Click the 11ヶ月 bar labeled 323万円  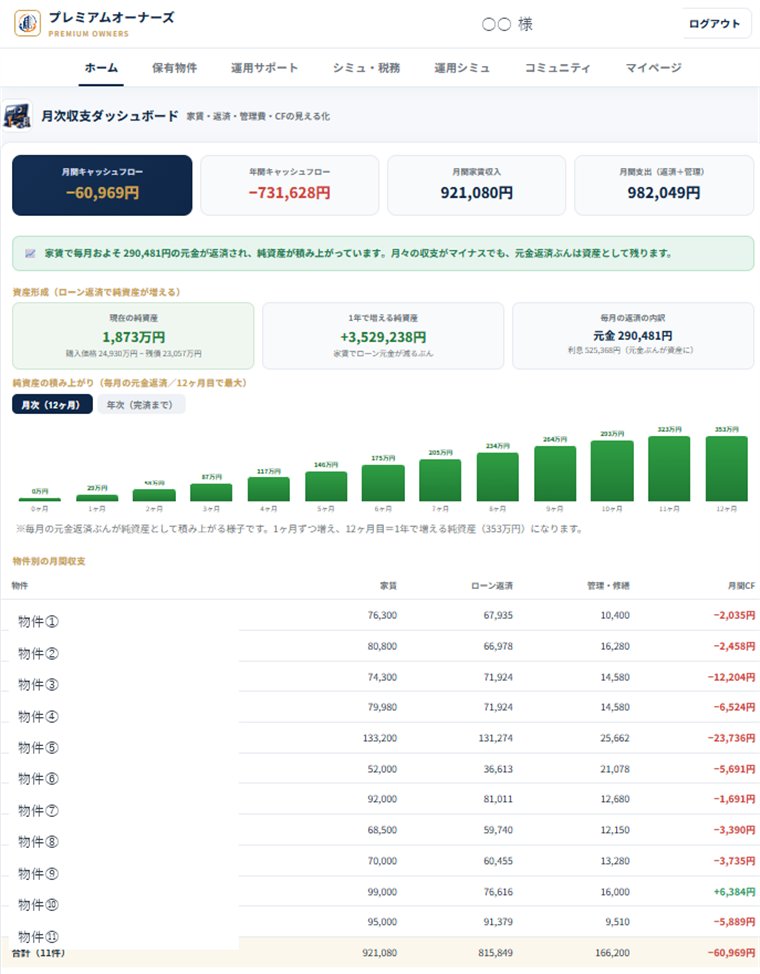(669, 468)
